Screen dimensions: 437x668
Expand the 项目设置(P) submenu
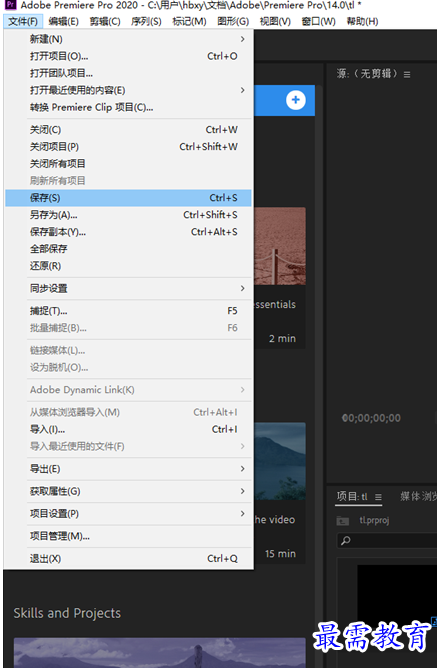coord(128,514)
